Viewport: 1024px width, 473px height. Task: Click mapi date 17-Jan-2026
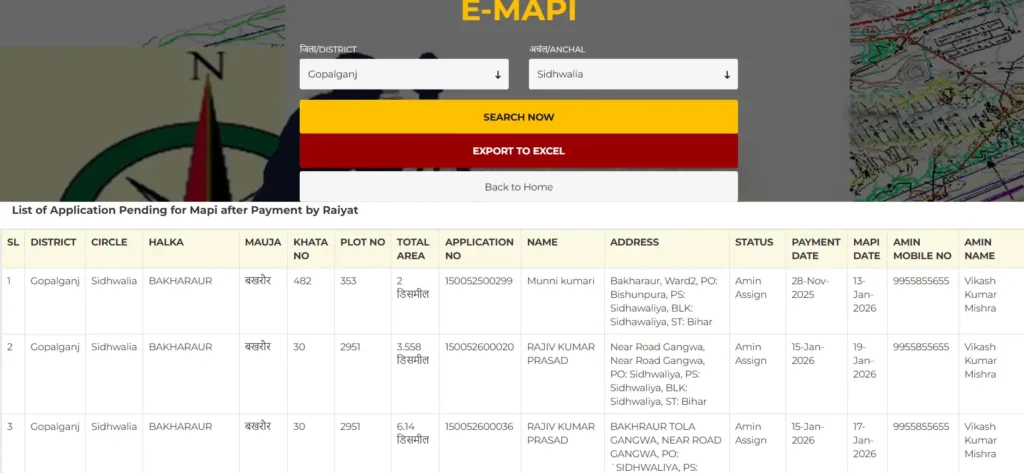865,440
